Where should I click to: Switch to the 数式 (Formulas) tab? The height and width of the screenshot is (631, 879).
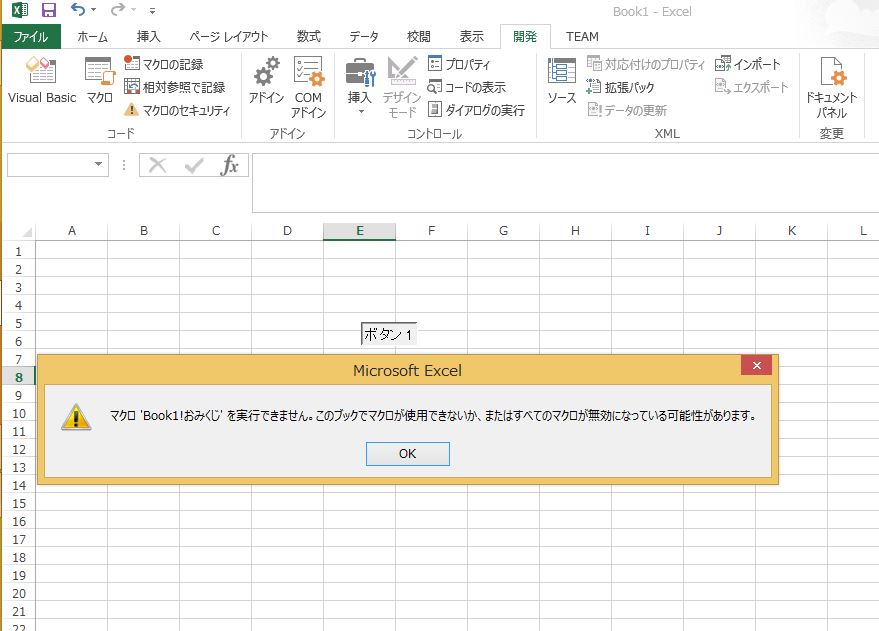(308, 36)
